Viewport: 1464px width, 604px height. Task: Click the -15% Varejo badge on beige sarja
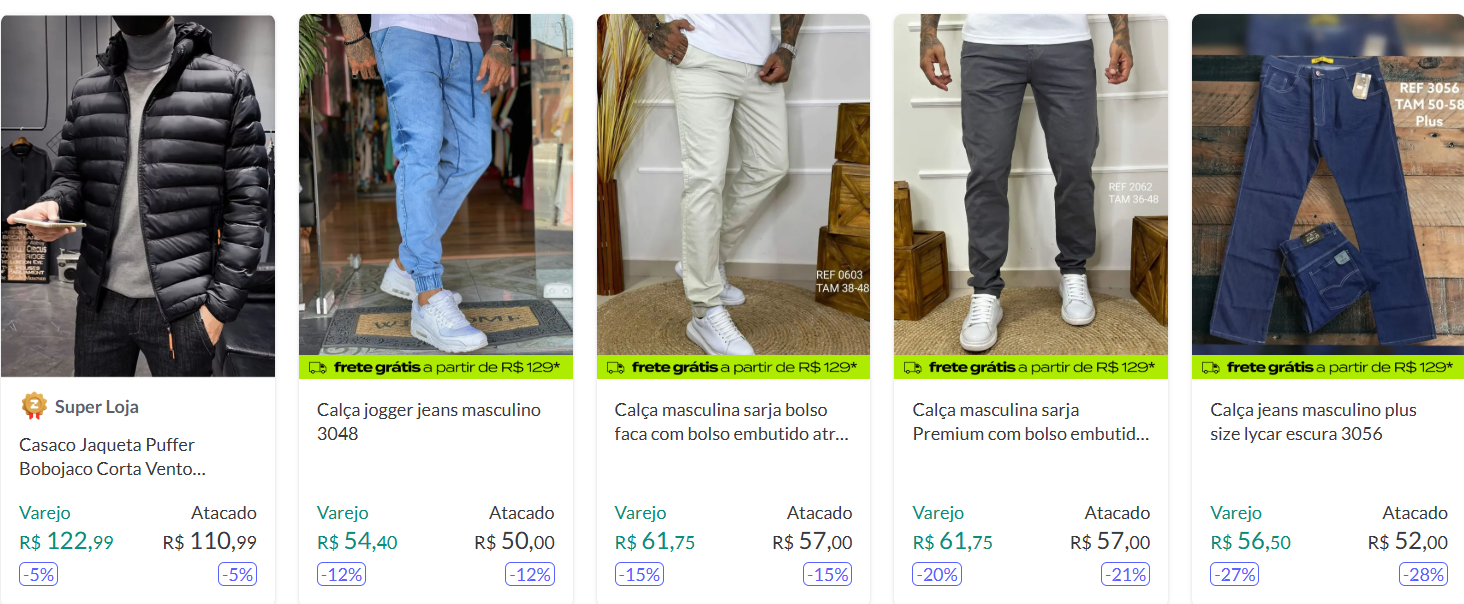(639, 575)
